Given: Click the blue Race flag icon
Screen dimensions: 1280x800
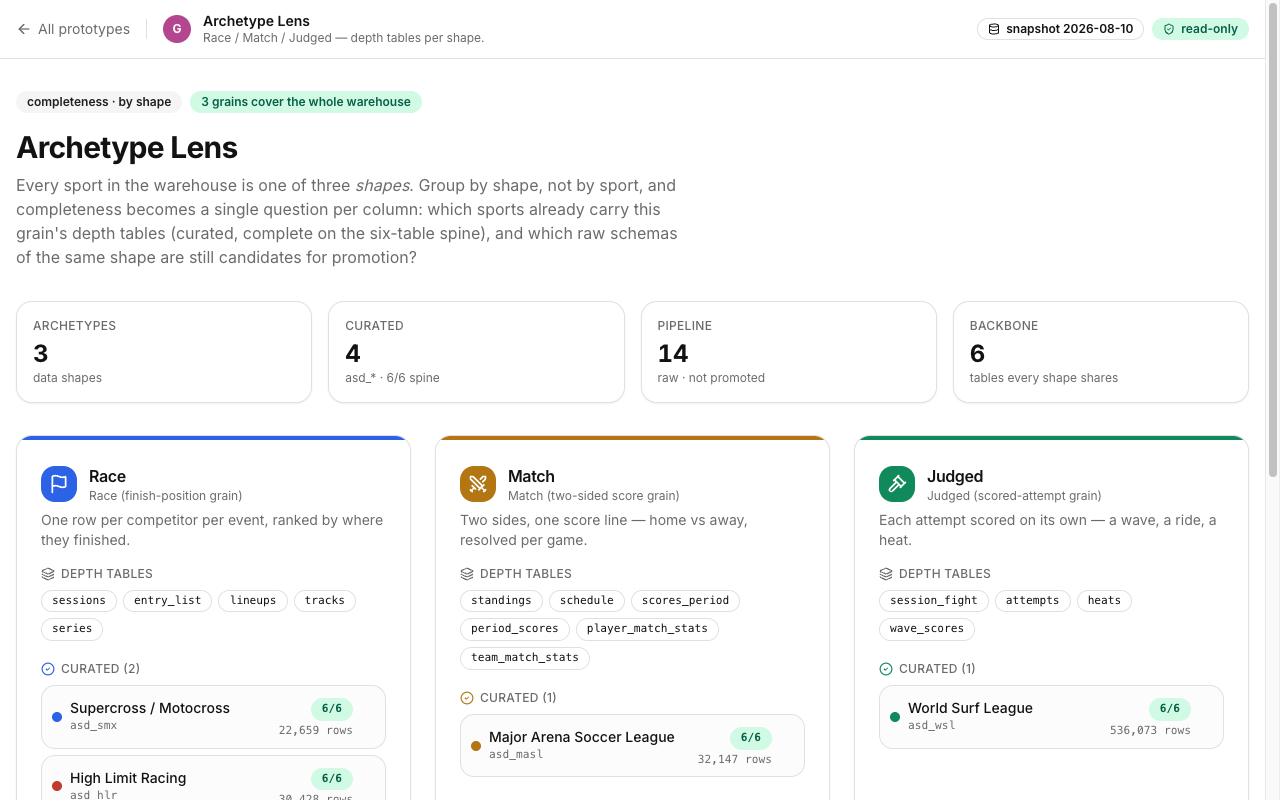Looking at the screenshot, I should coord(59,484).
